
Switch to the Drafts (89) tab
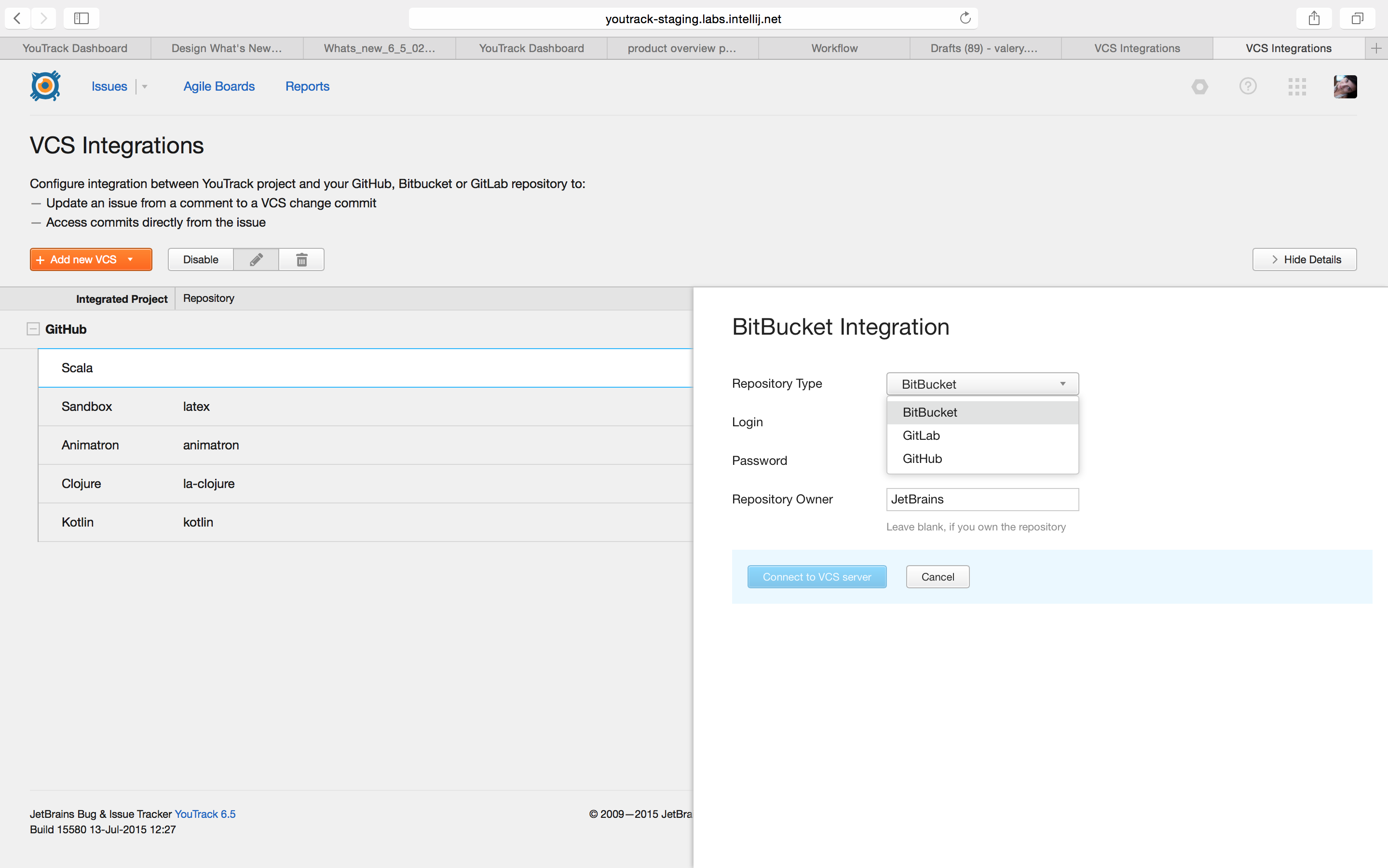[x=985, y=48]
